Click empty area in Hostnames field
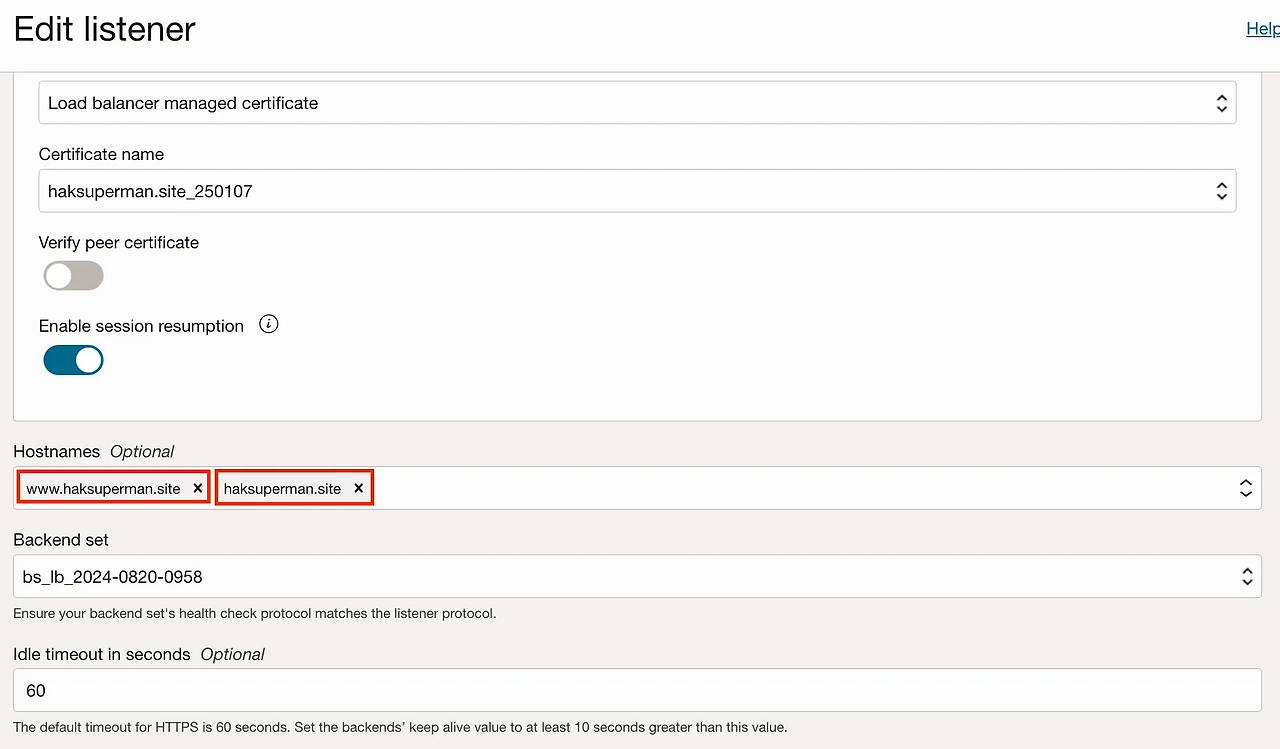Screen dimensions: 1280x749 click(790, 488)
